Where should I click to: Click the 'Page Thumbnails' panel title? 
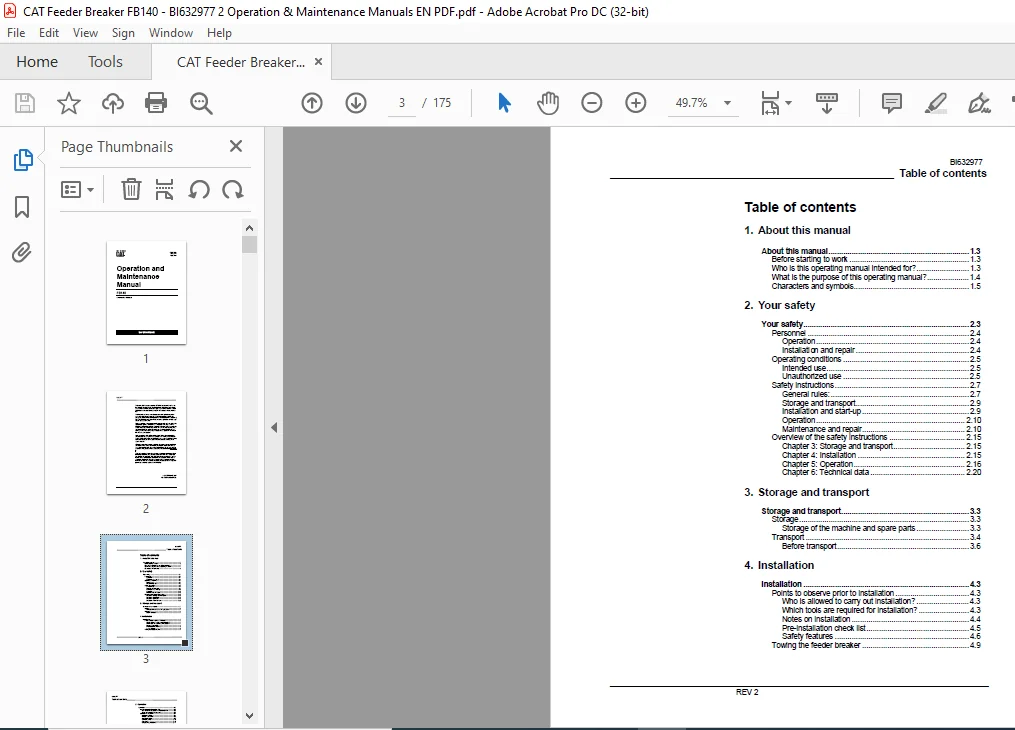coord(117,147)
